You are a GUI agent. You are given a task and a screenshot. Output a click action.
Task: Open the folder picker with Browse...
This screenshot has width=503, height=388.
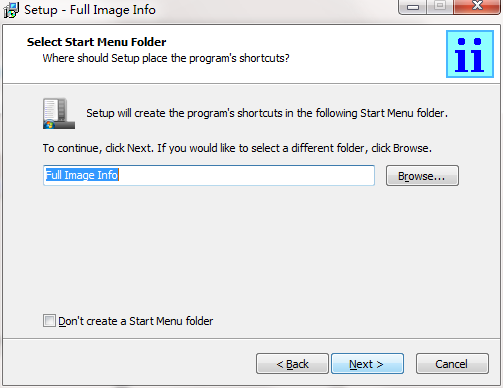tap(422, 176)
